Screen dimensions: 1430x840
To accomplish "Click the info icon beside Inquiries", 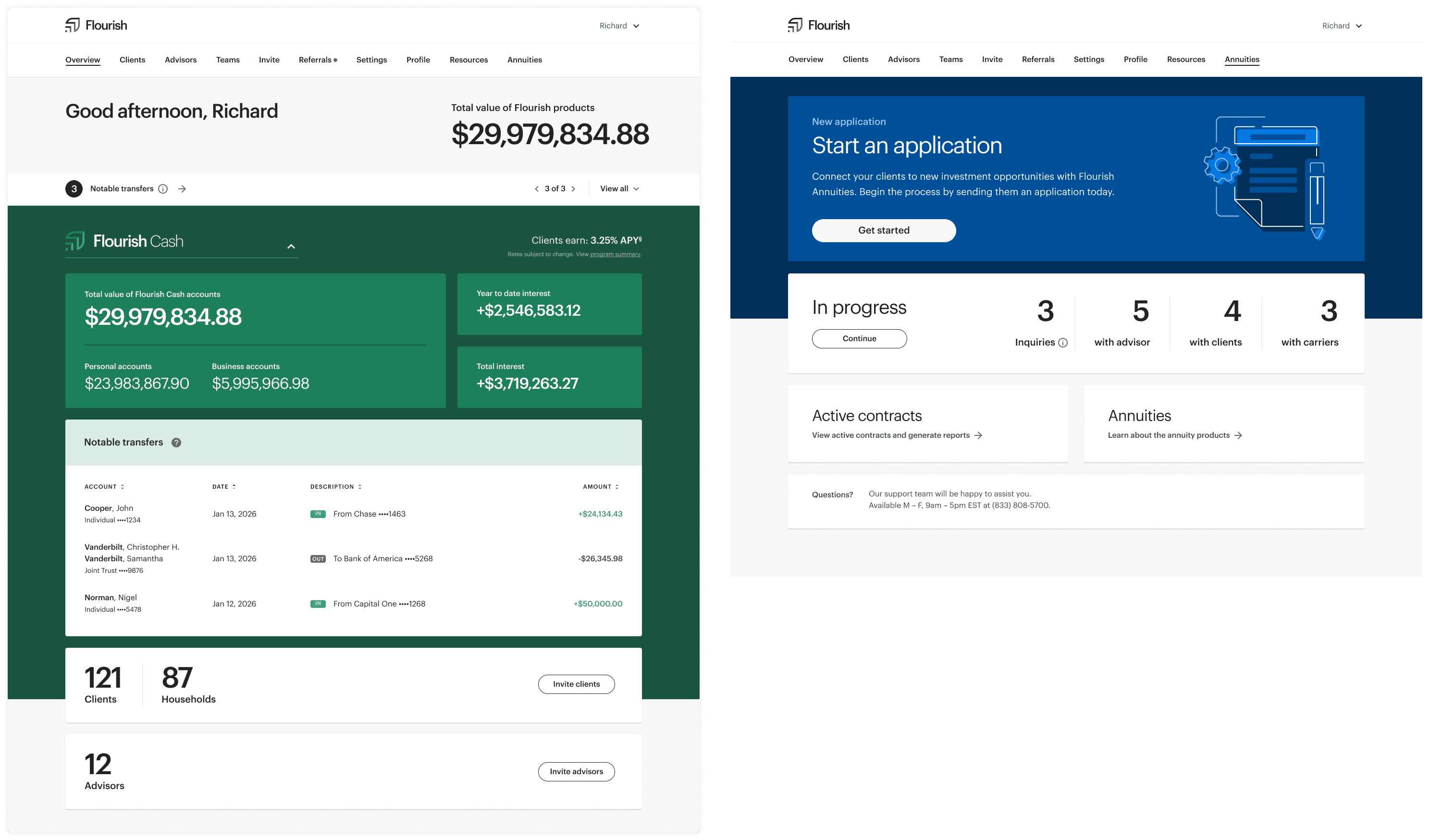I will coord(1063,343).
